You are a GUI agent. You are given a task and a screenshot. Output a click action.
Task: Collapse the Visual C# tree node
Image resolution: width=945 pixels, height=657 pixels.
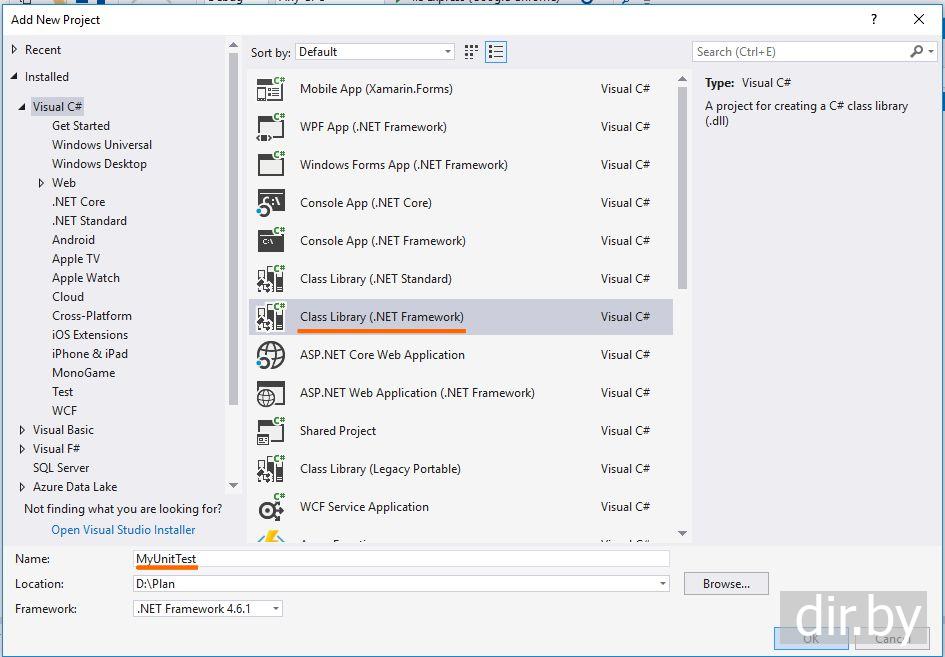(x=23, y=107)
